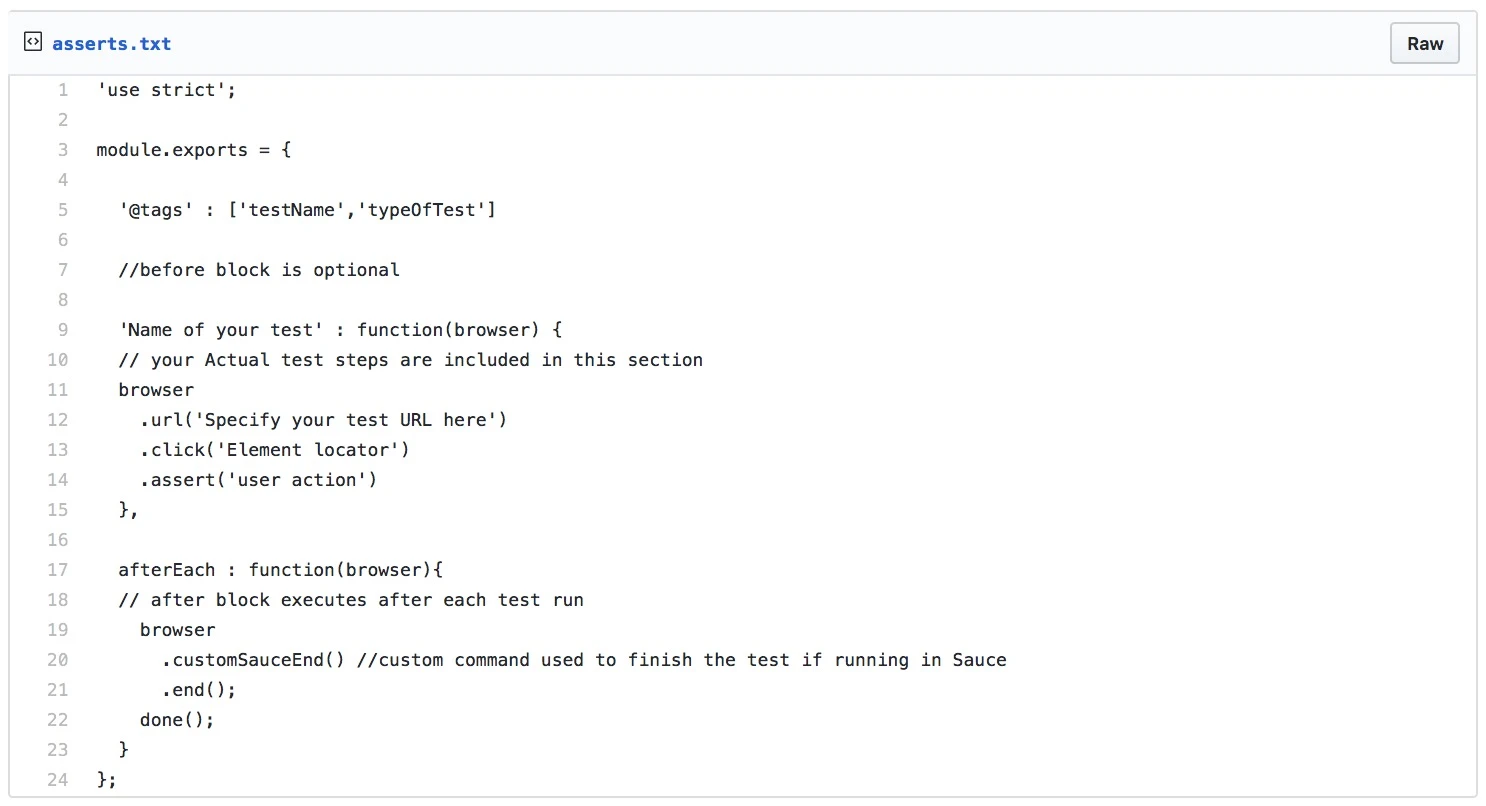Click the .url('Specify your test URL here') line
This screenshot has width=1486, height=806.
(324, 420)
